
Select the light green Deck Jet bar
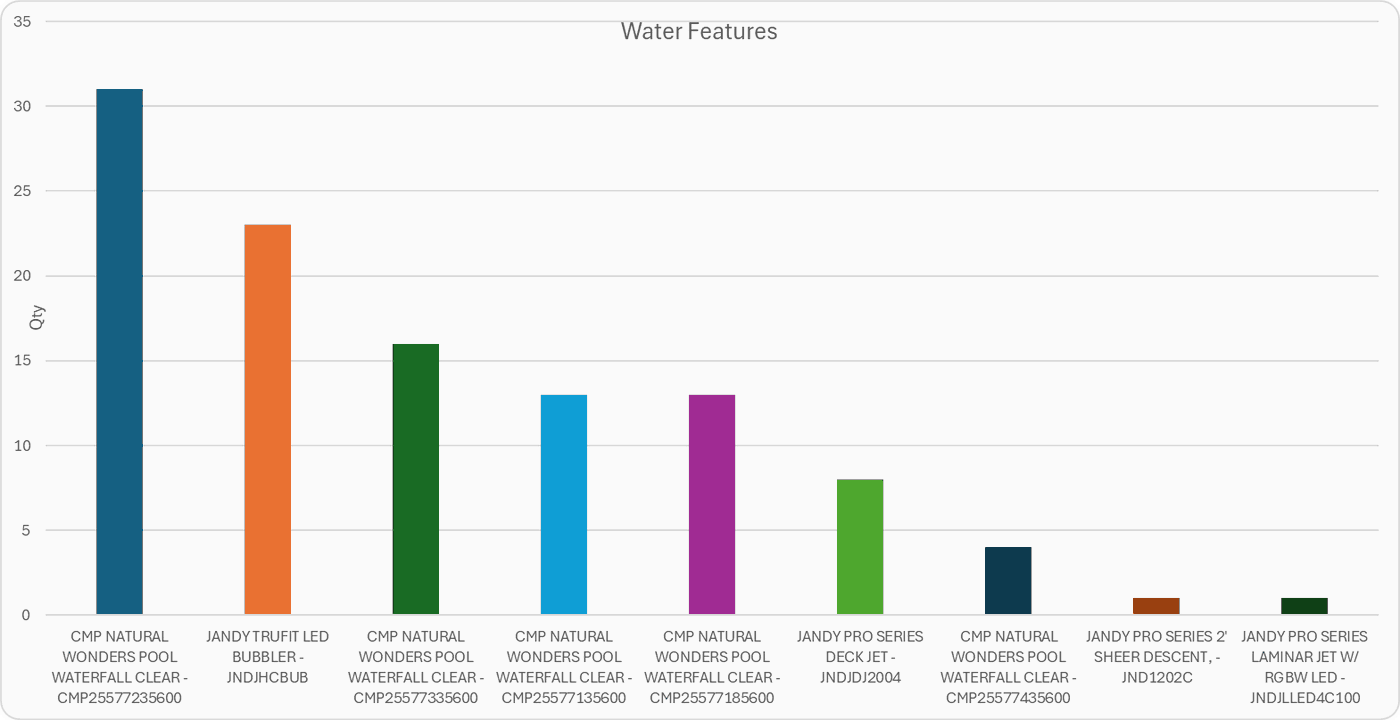[x=859, y=546]
